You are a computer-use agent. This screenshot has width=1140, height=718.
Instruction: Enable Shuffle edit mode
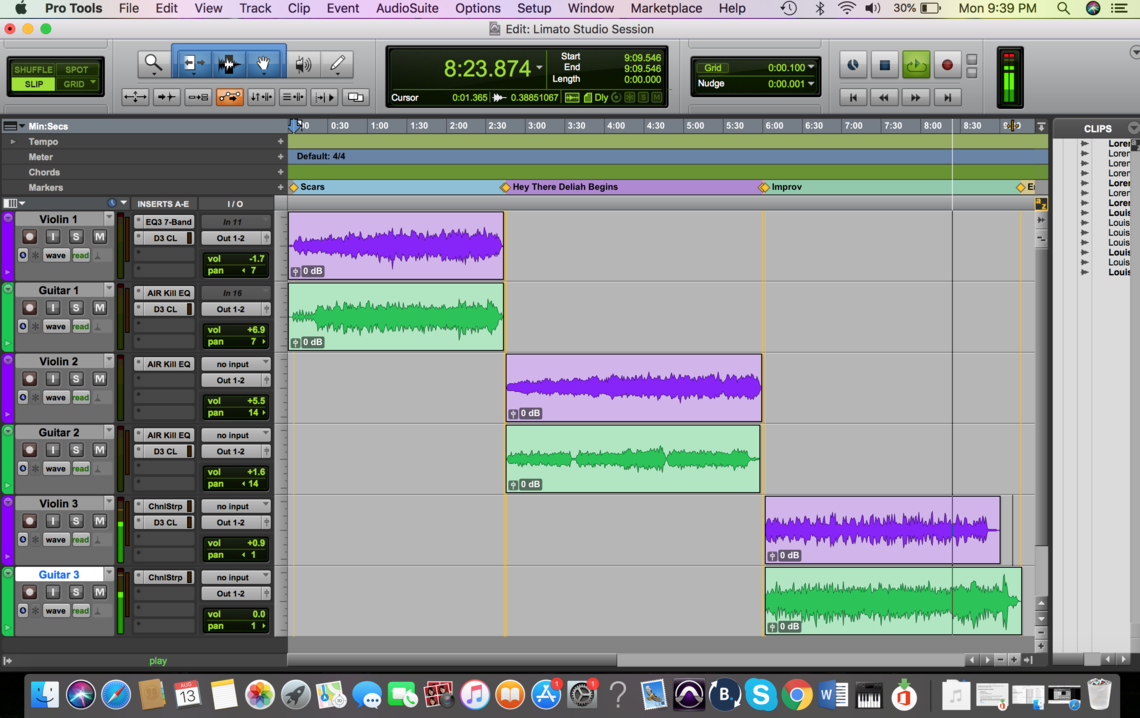pyautogui.click(x=34, y=70)
